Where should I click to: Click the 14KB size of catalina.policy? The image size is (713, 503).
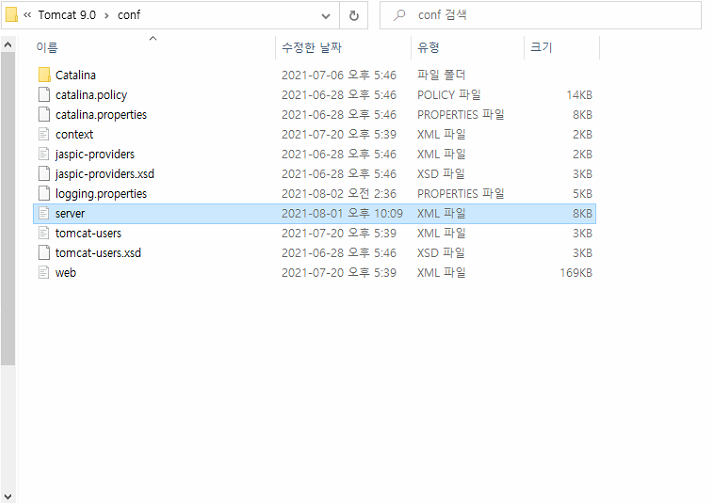point(579,95)
